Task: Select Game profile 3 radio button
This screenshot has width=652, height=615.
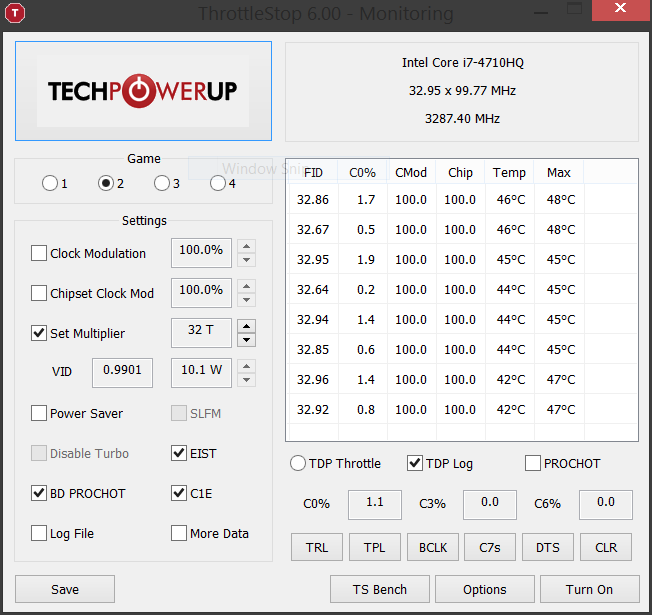Action: (x=162, y=183)
